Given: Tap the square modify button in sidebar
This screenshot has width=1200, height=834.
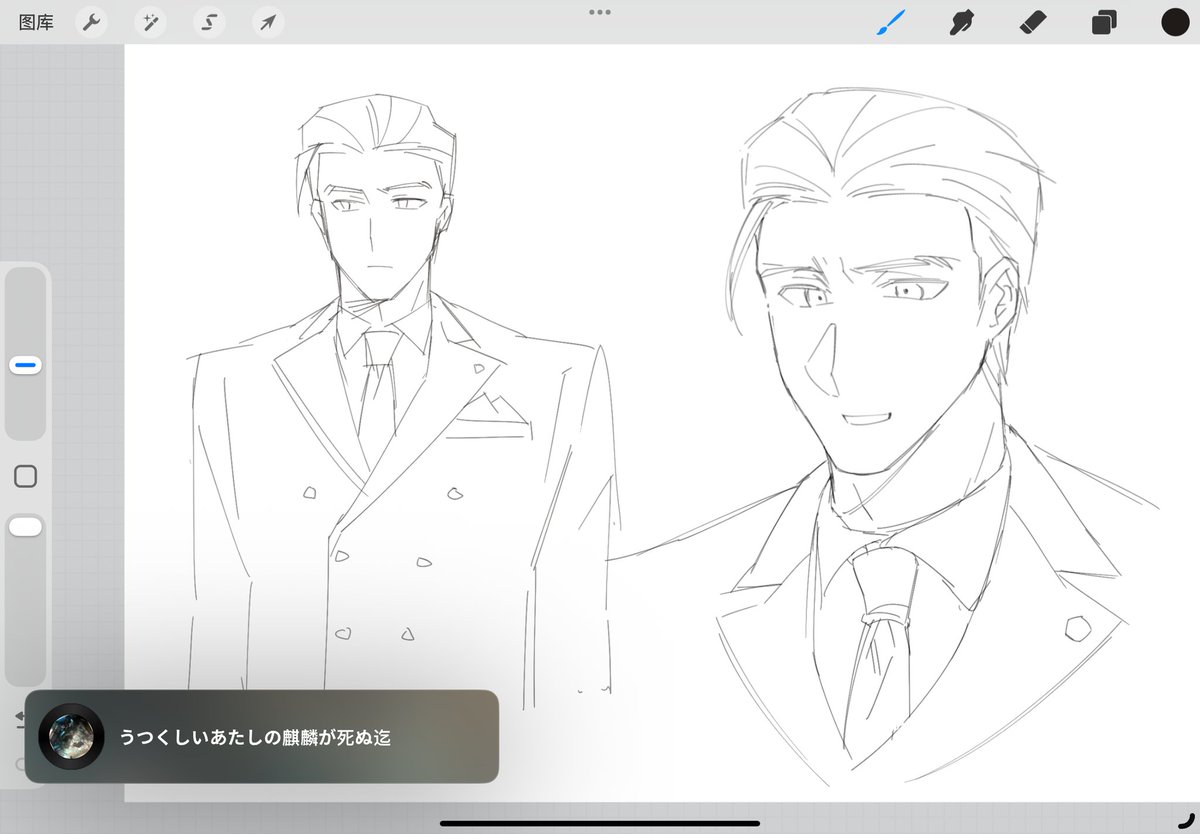Looking at the screenshot, I should [26, 476].
